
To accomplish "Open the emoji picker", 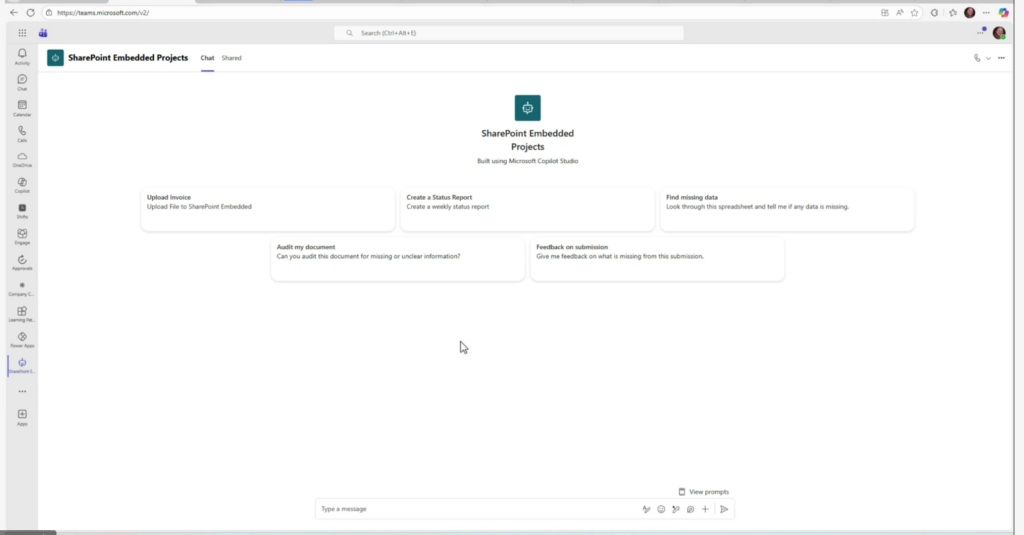I will tap(661, 509).
